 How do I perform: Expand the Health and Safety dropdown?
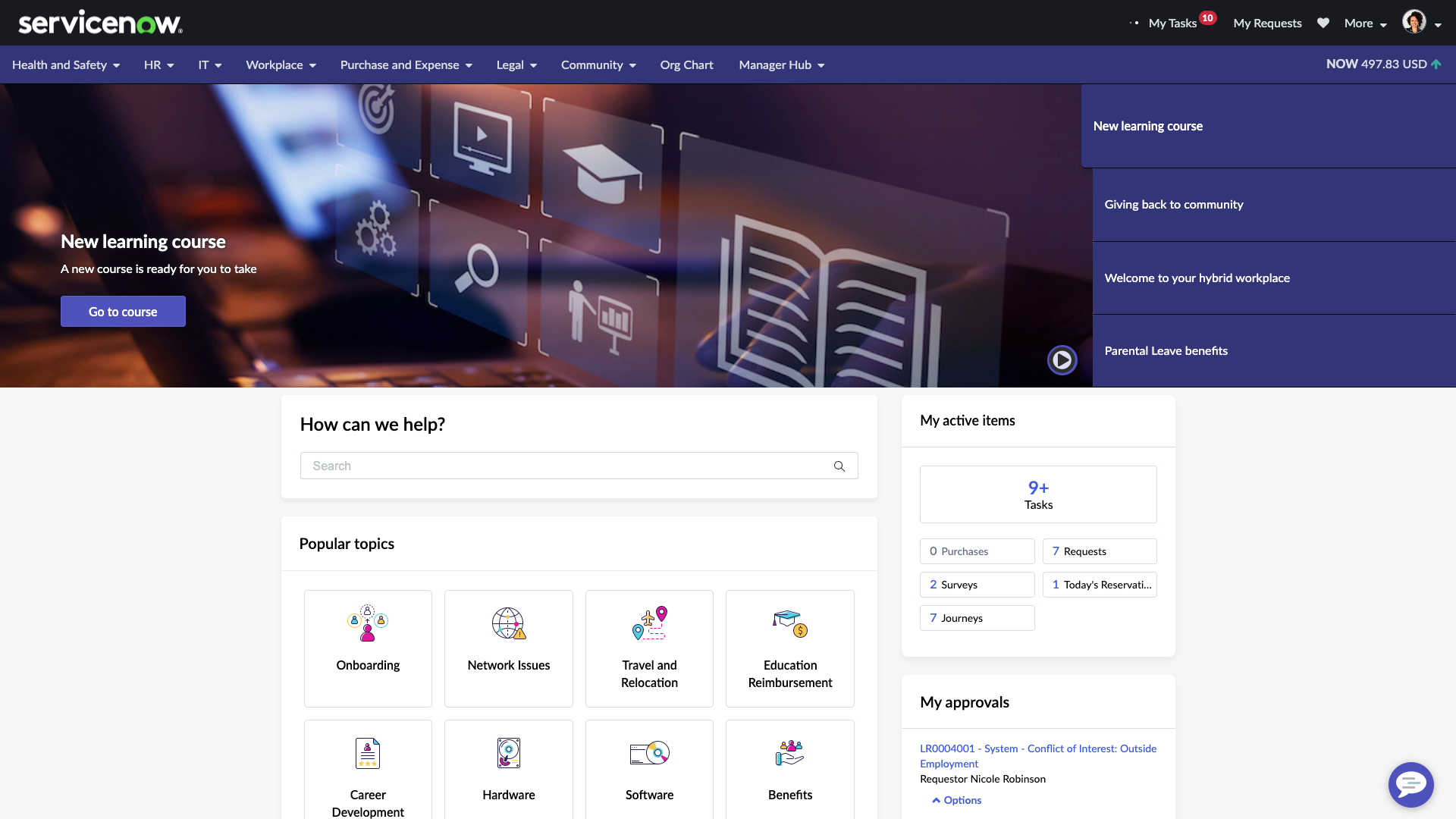tap(64, 64)
